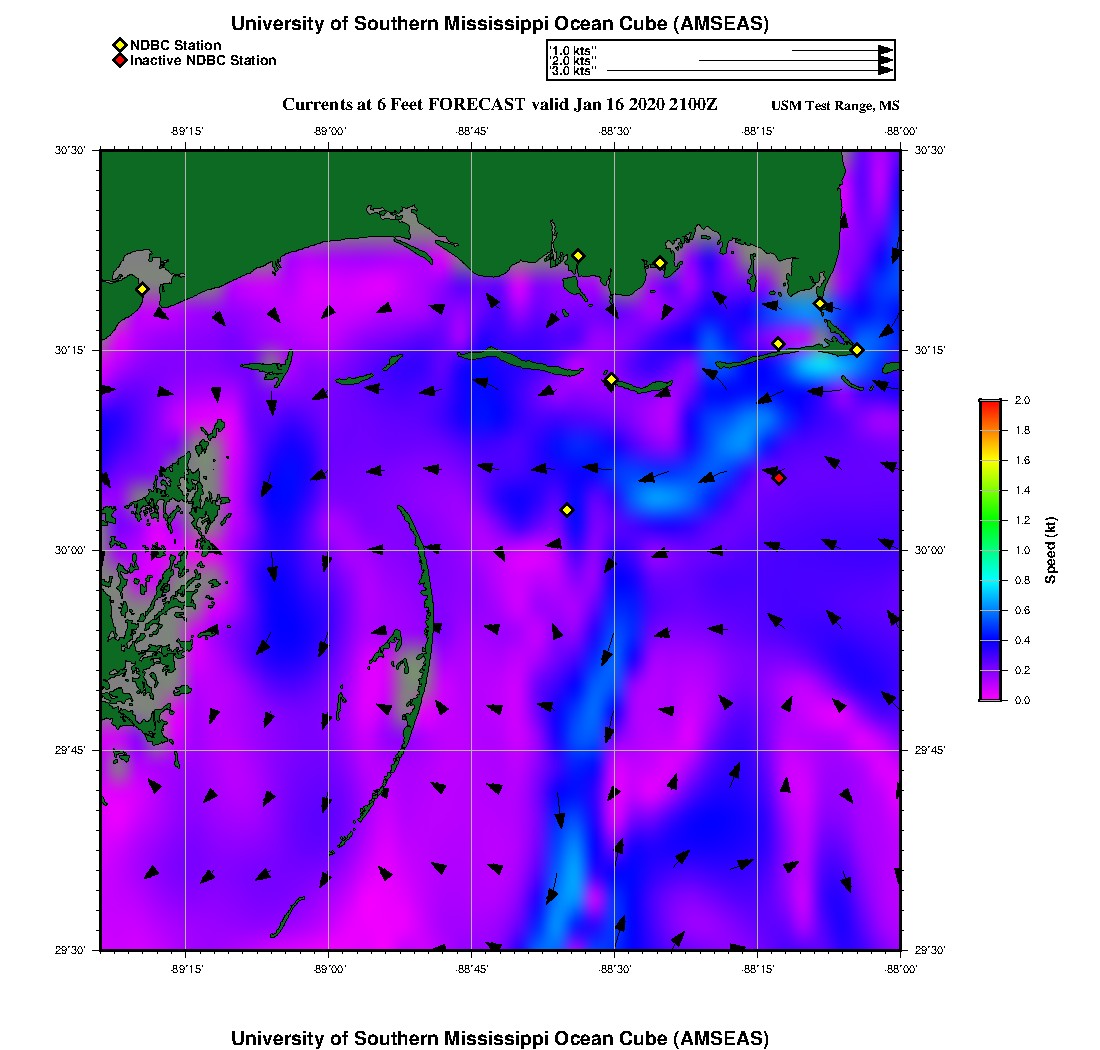
Task: Click the "USM Test Range, MS" label
Action: (835, 106)
